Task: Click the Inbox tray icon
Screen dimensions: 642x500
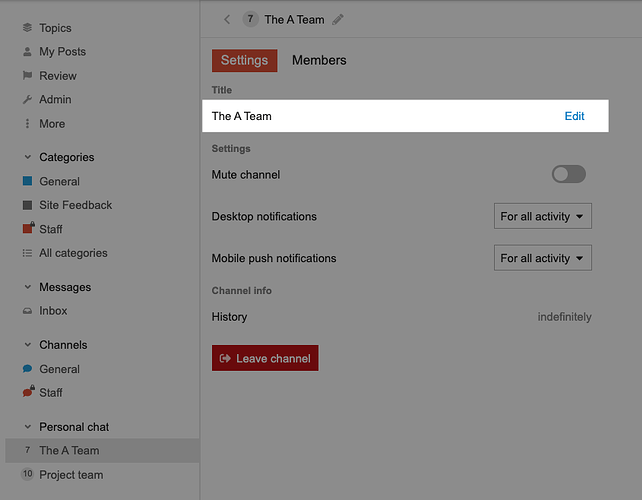Action: click(27, 311)
